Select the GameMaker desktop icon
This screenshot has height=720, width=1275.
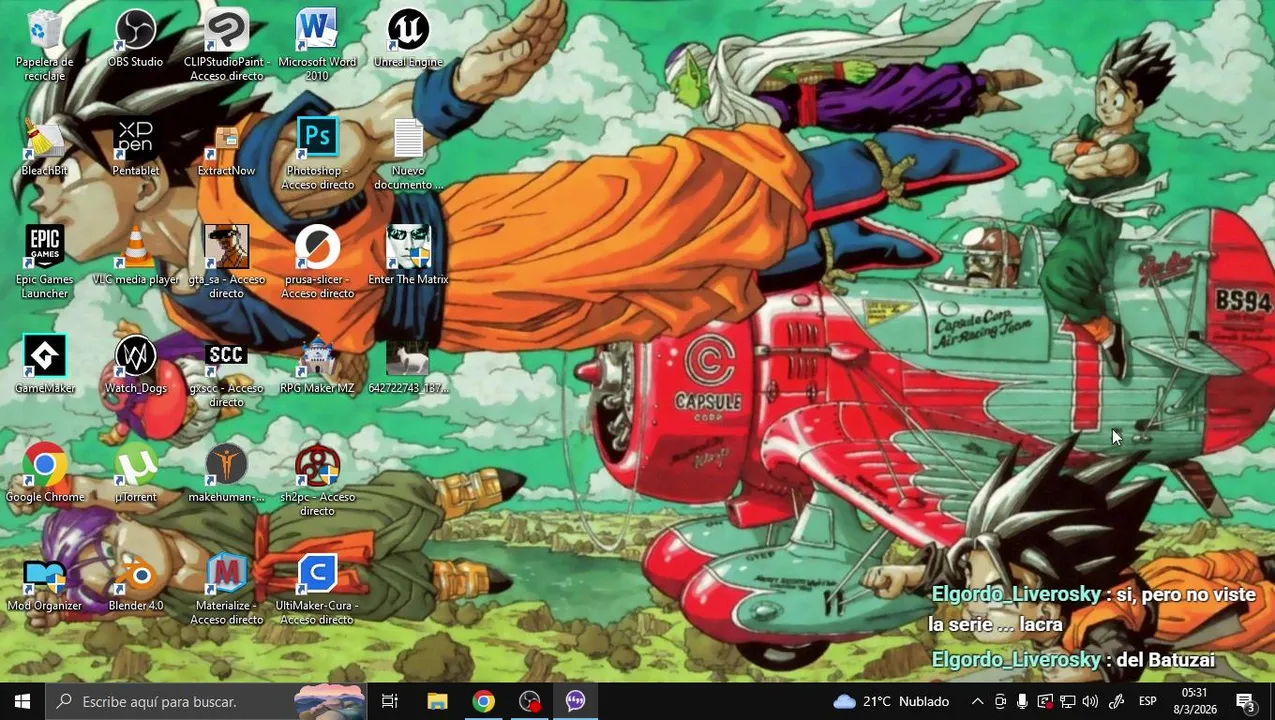pos(44,365)
